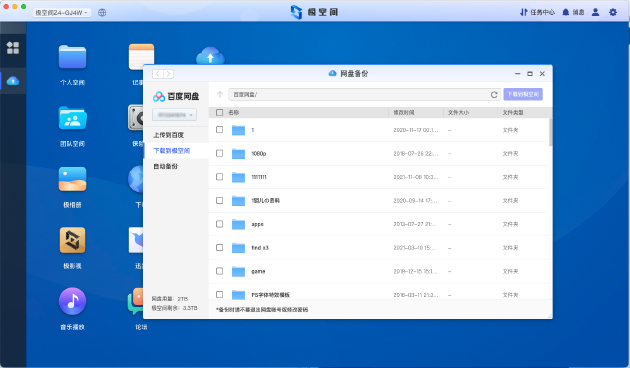Go forward with the right arrow

(168, 74)
